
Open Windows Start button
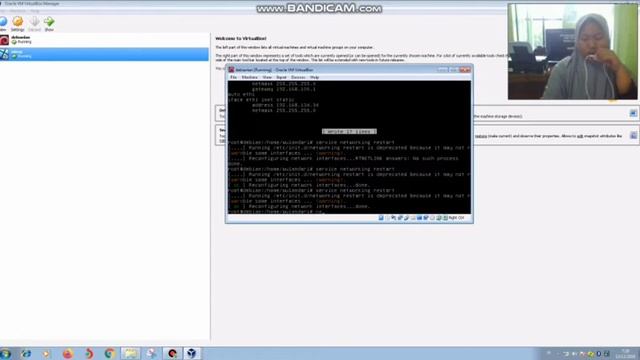5,353
